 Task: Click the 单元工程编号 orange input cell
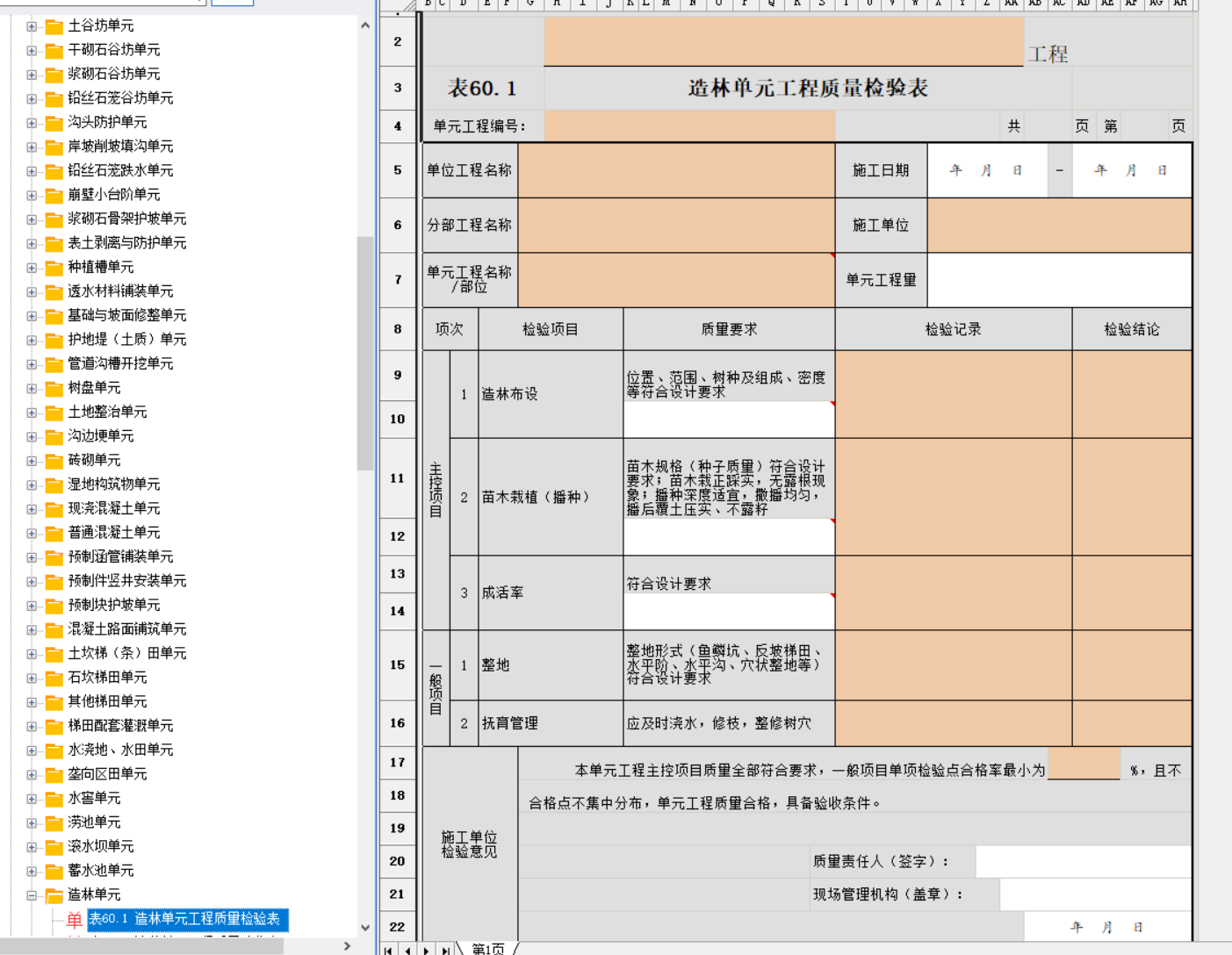pyautogui.click(x=689, y=126)
